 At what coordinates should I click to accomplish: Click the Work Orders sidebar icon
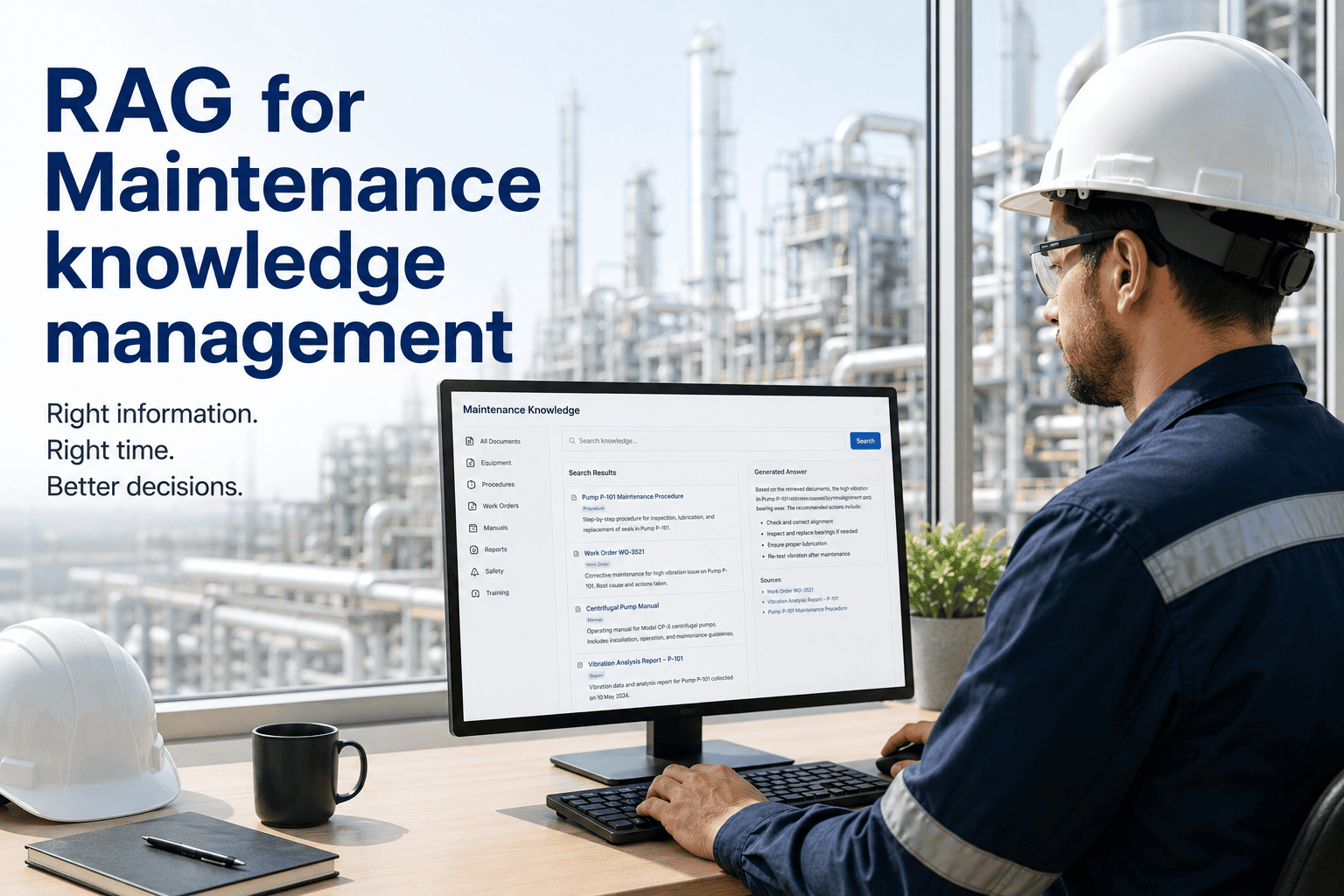(472, 506)
